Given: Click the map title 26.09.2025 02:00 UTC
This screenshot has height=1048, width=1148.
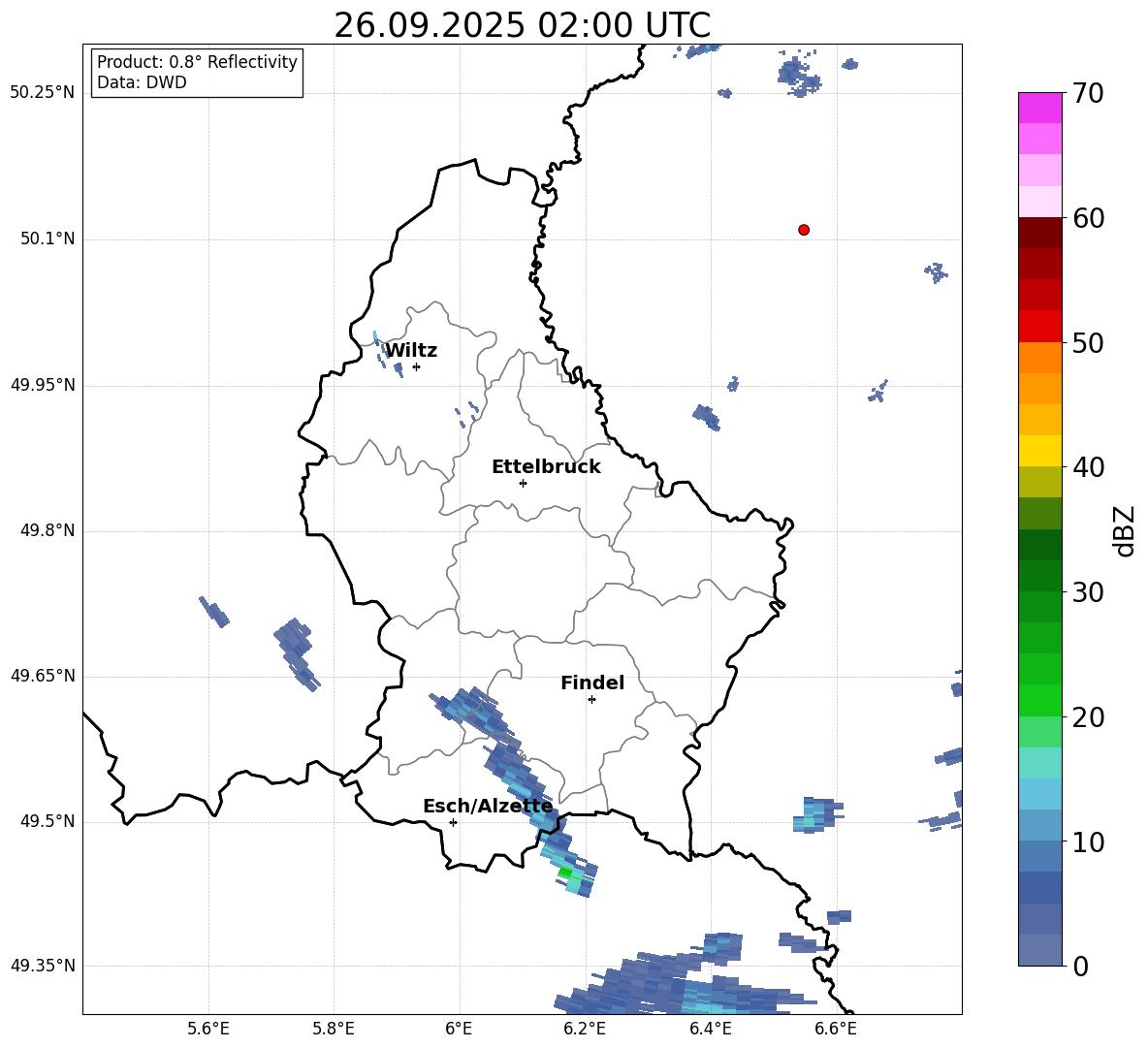Looking at the screenshot, I should point(522,25).
